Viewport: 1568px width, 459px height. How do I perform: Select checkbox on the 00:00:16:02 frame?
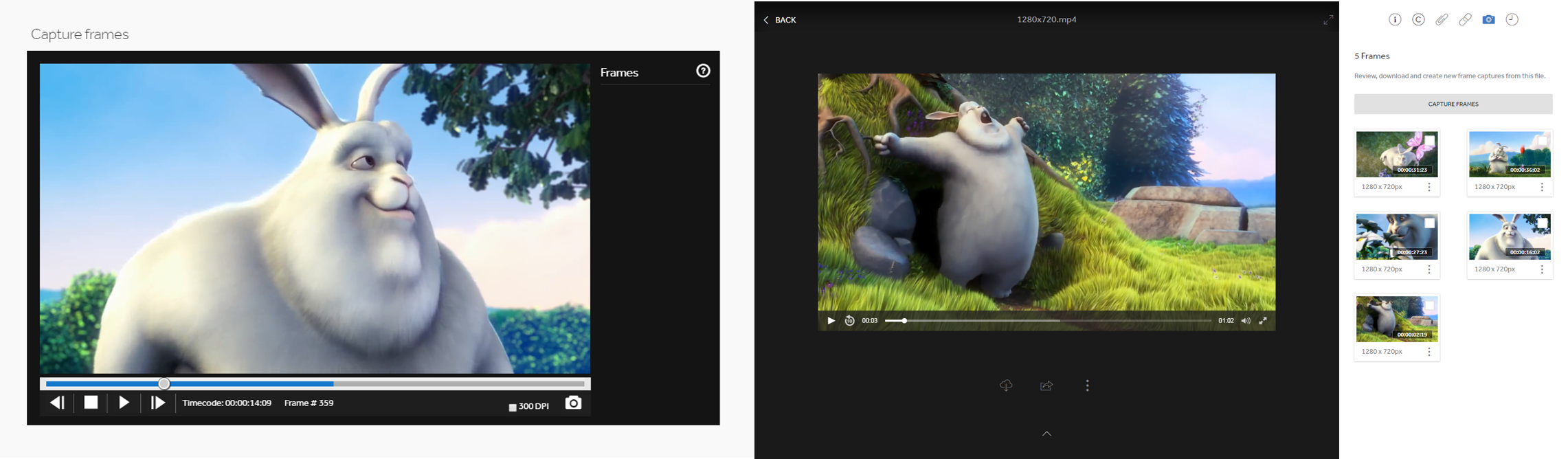click(x=1542, y=223)
